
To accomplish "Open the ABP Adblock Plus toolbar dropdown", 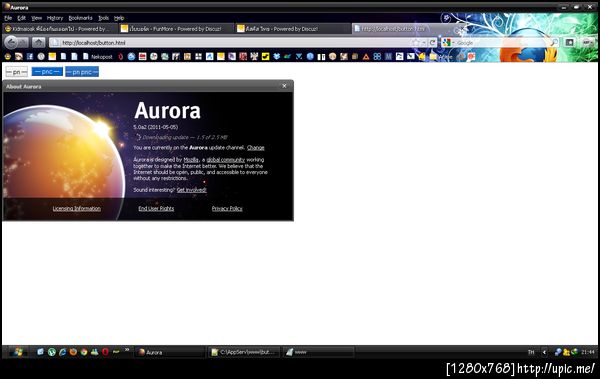I will tap(588, 42).
